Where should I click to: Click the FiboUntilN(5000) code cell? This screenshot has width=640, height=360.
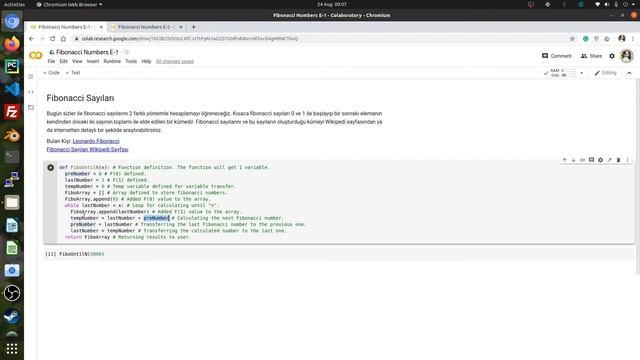pyautogui.click(x=339, y=254)
